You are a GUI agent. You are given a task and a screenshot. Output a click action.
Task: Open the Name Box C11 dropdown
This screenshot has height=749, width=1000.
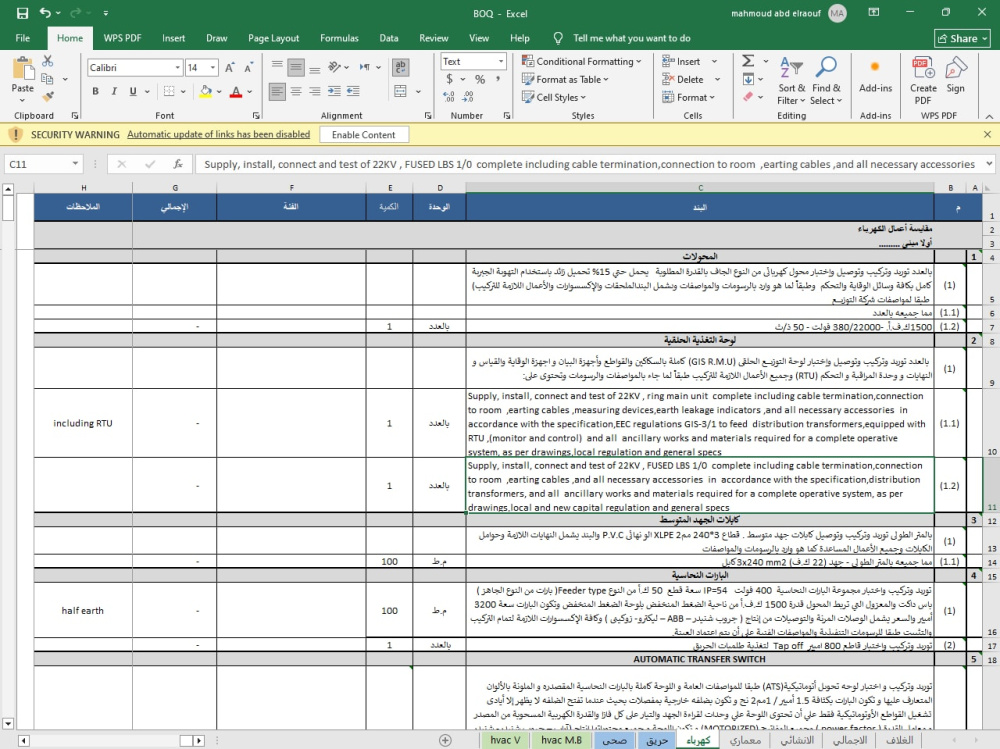pos(75,164)
